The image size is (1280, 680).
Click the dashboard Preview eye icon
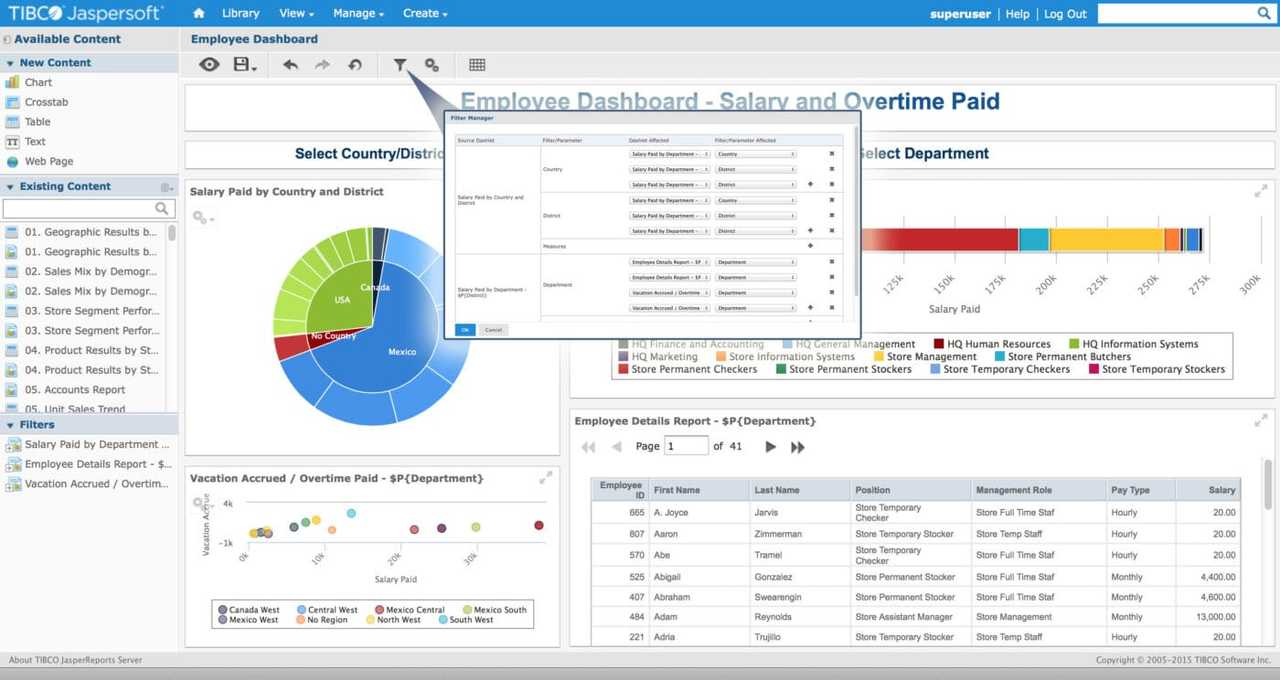209,65
